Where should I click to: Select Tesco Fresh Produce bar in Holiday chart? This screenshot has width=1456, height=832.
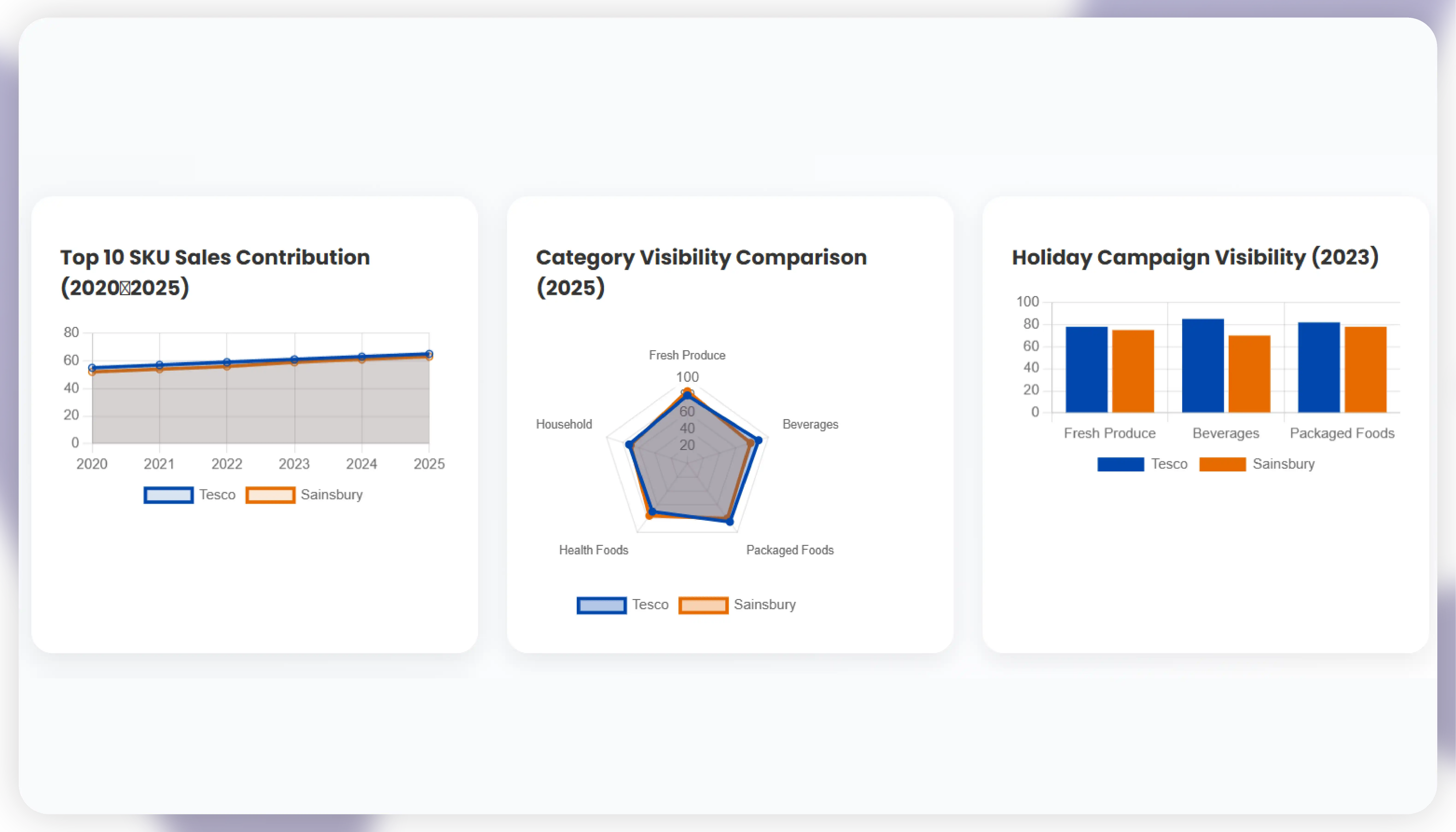pyautogui.click(x=1086, y=370)
